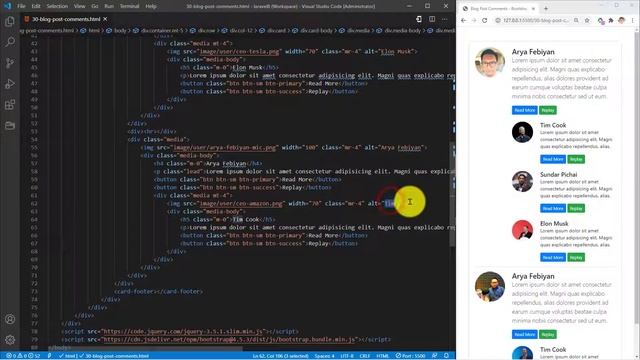Change the HTML language mode
This screenshot has height=360, width=640.
pos(382,356)
